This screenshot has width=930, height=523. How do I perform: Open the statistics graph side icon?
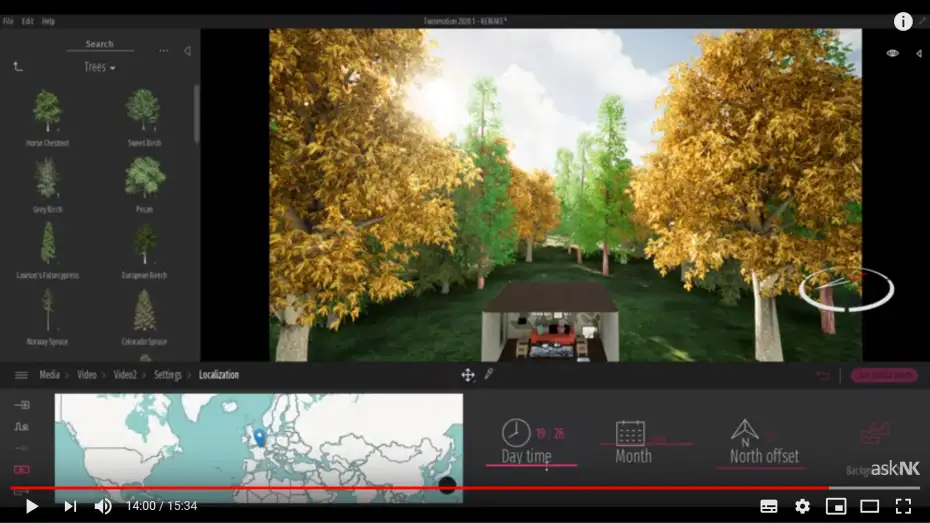(22, 426)
